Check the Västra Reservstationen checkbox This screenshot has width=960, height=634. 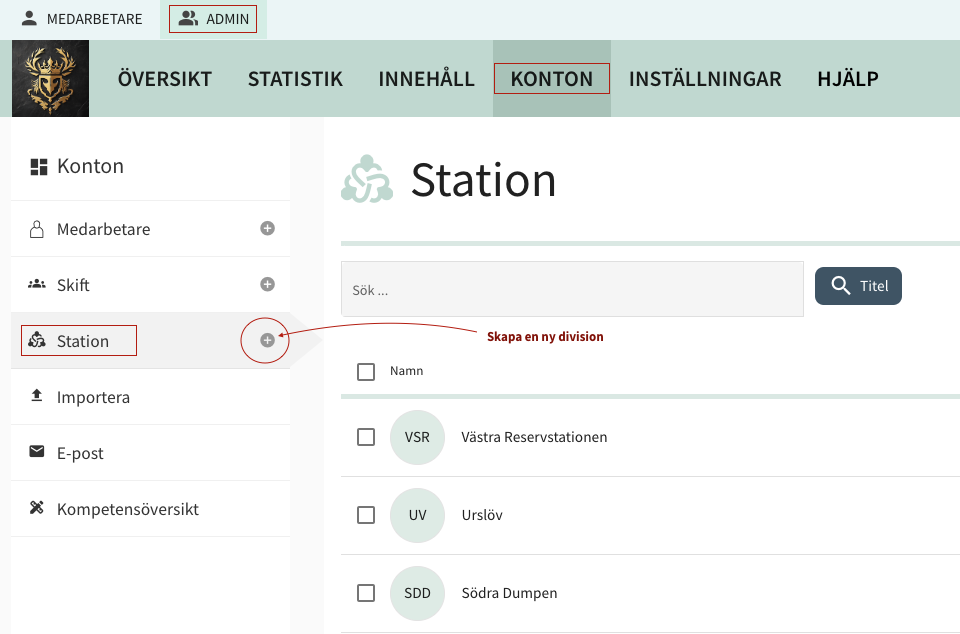(x=366, y=438)
